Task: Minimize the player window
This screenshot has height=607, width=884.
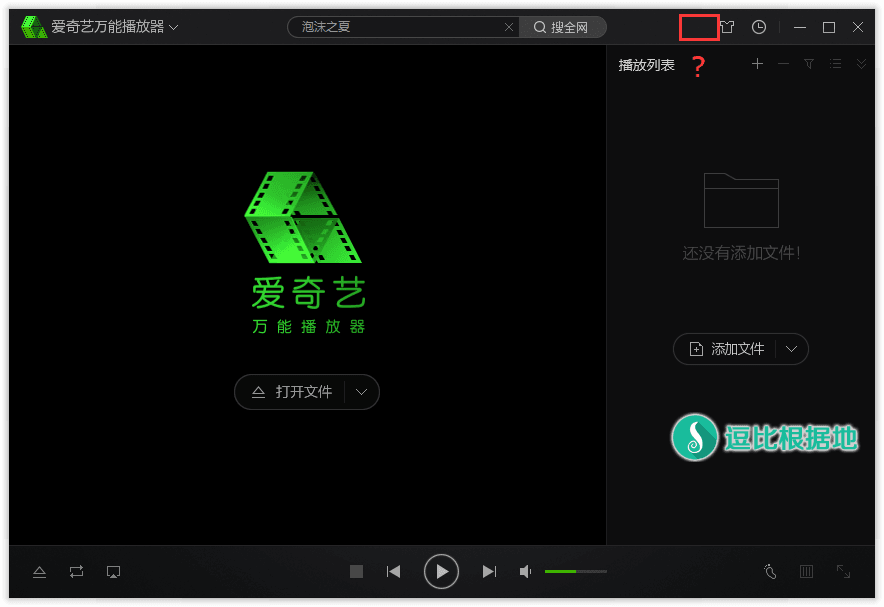Action: 799,27
